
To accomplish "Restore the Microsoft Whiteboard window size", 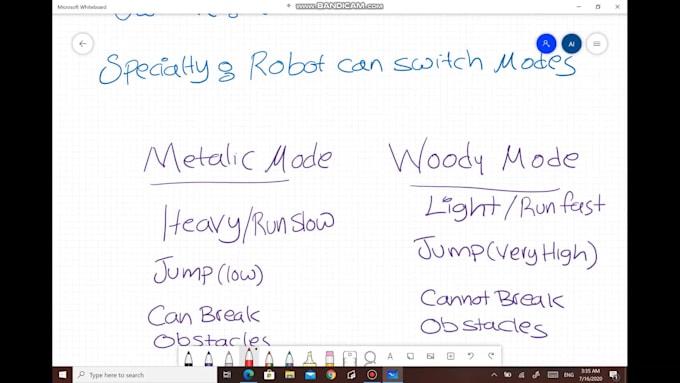I will 598,7.
